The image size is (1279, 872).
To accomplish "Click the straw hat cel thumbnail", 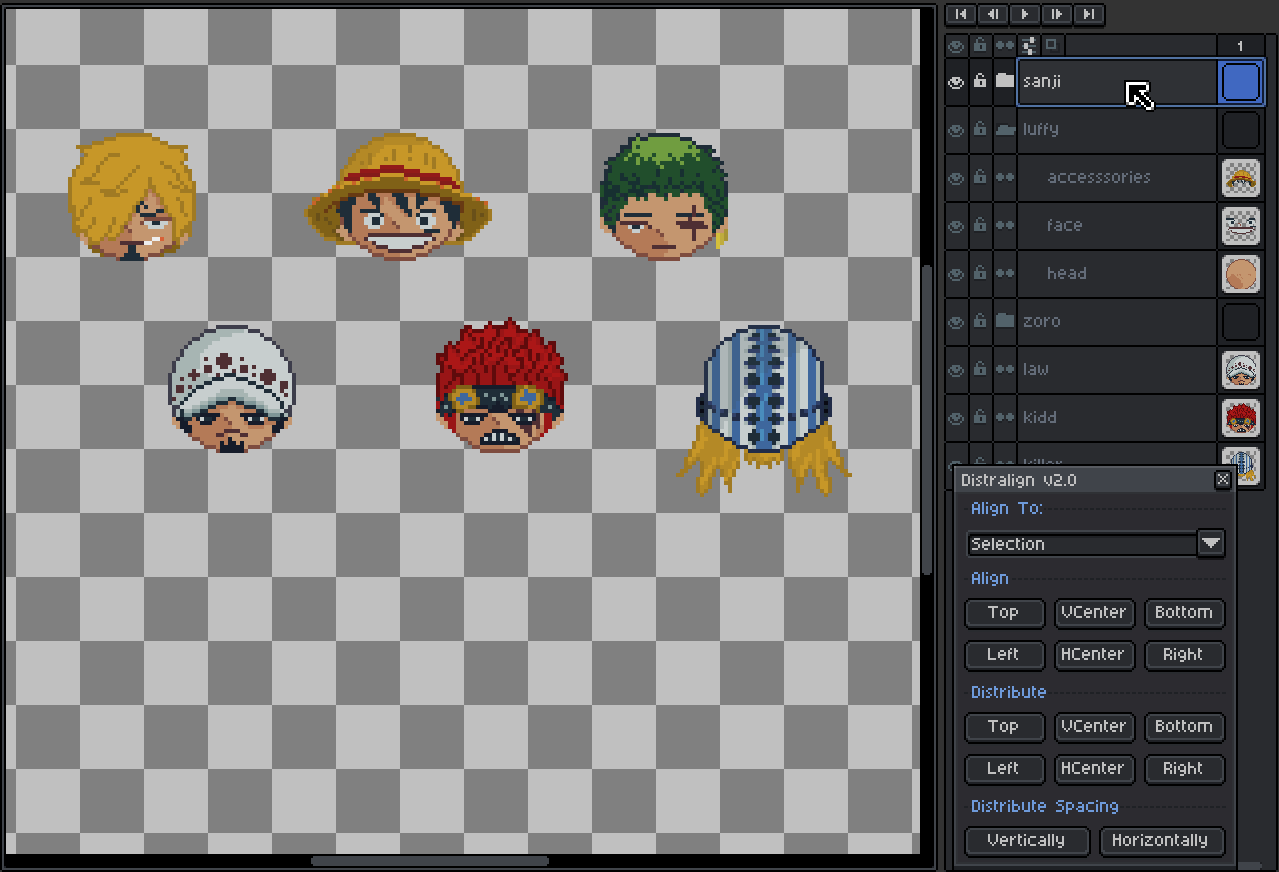I will [x=1241, y=177].
